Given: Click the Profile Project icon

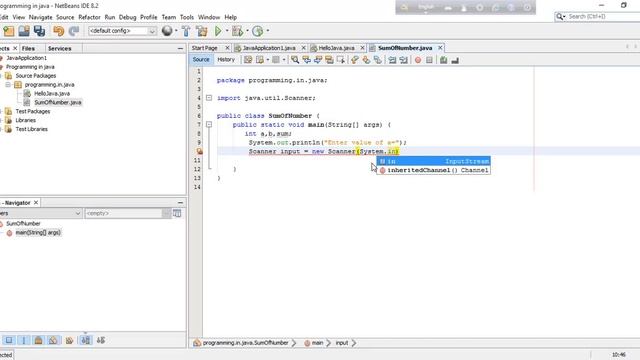Looking at the screenshot, I should point(258,31).
